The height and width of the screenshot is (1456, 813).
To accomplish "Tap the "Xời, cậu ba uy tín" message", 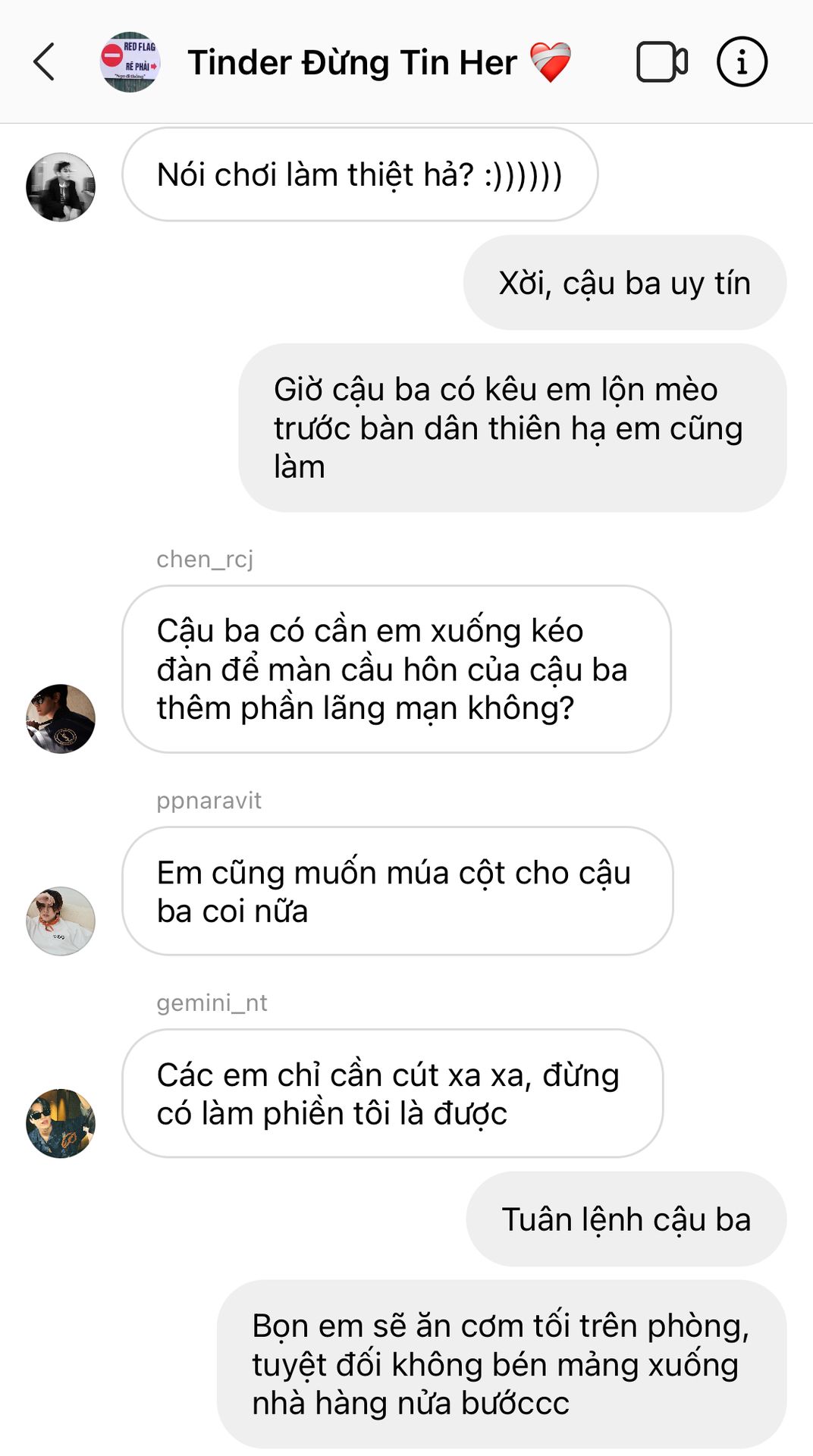I will pyautogui.click(x=625, y=282).
